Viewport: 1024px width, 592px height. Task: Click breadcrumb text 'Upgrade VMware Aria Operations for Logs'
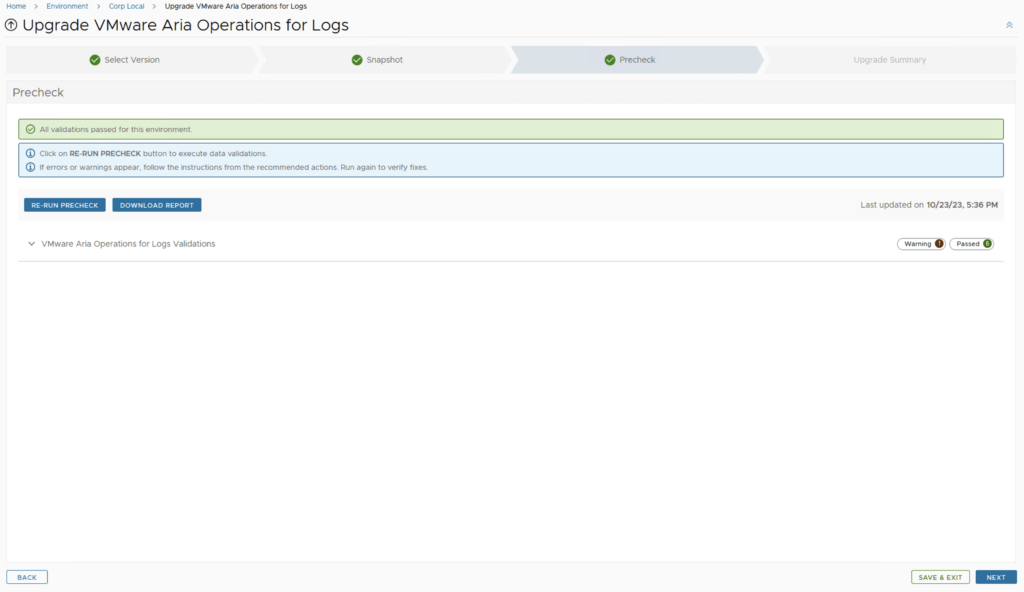pos(236,6)
